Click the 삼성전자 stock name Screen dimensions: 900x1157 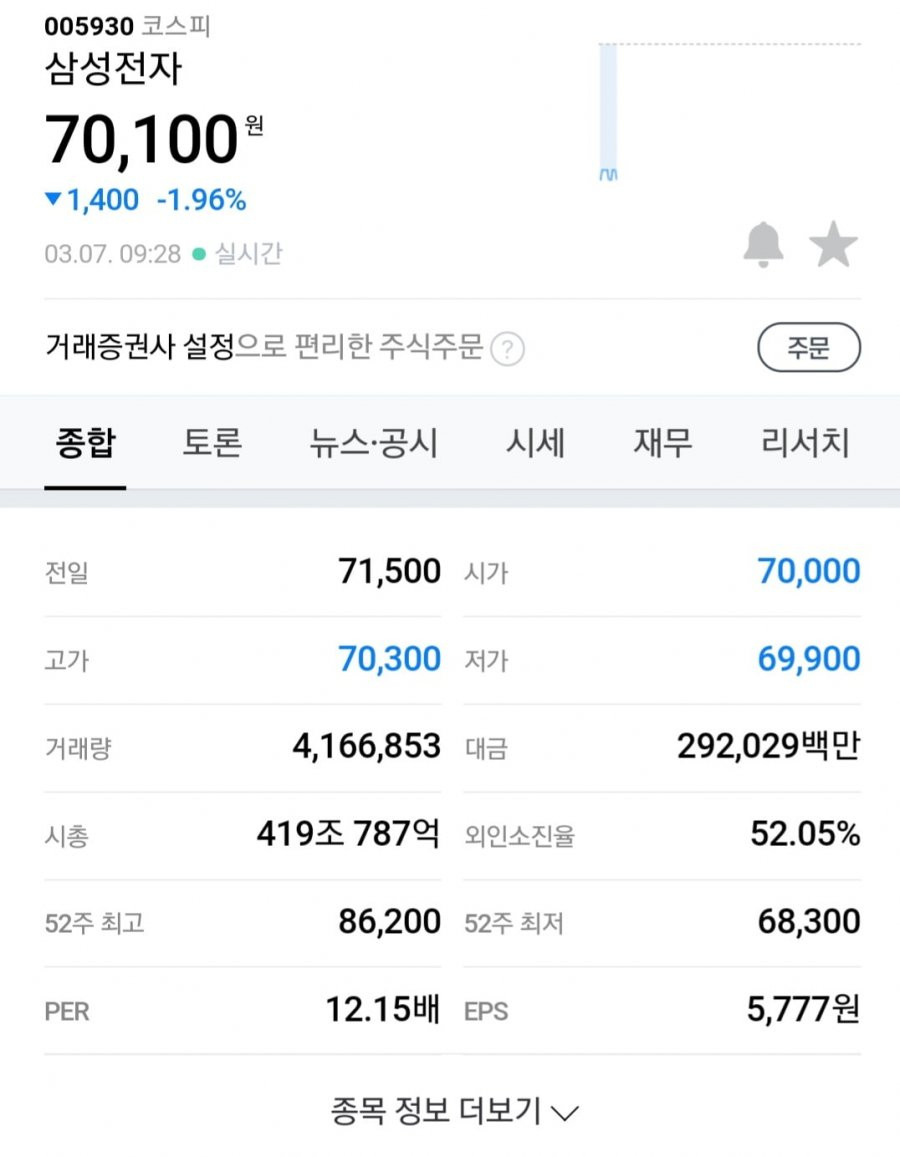coord(113,69)
